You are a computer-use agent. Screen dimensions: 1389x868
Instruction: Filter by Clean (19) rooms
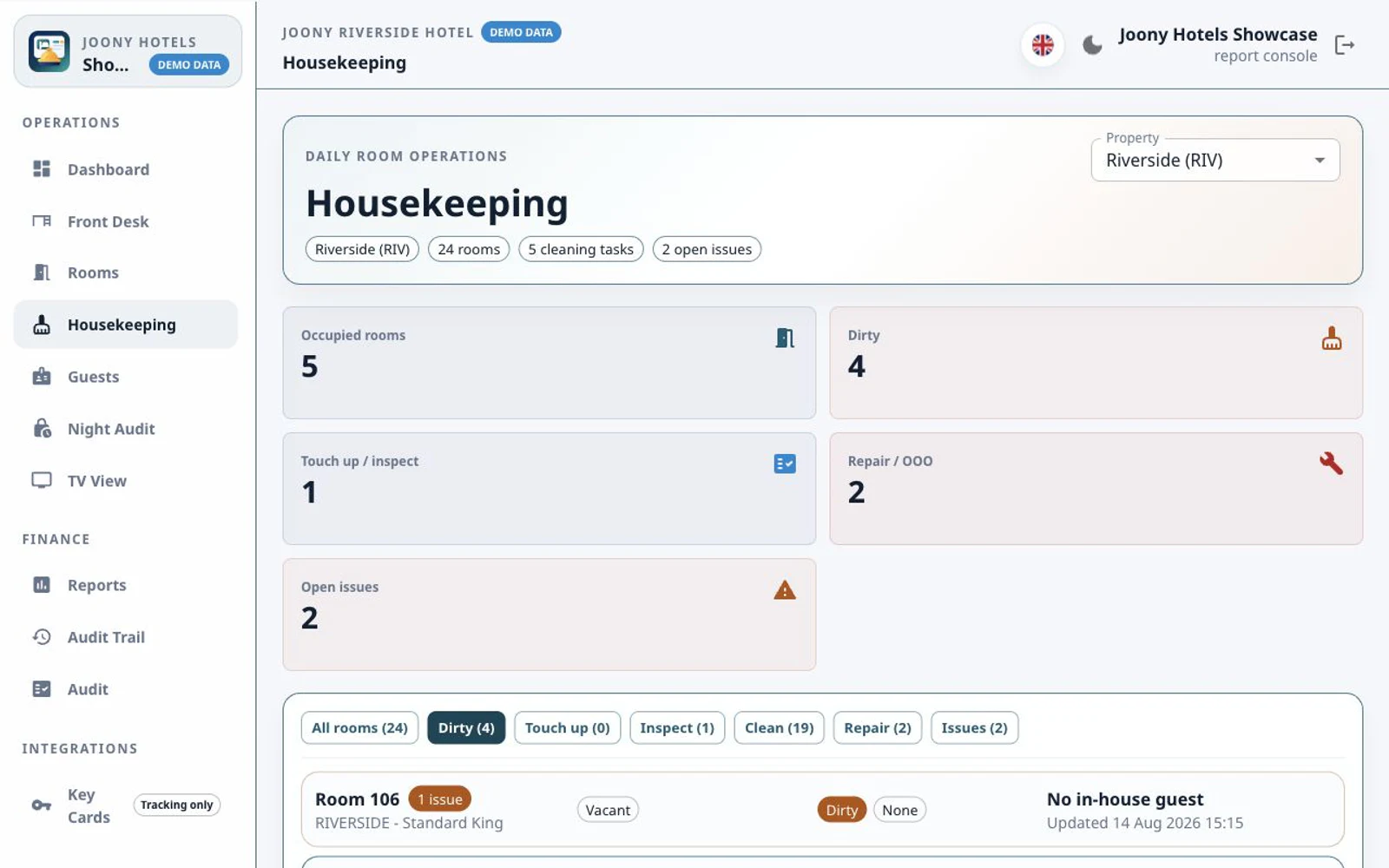tap(779, 727)
